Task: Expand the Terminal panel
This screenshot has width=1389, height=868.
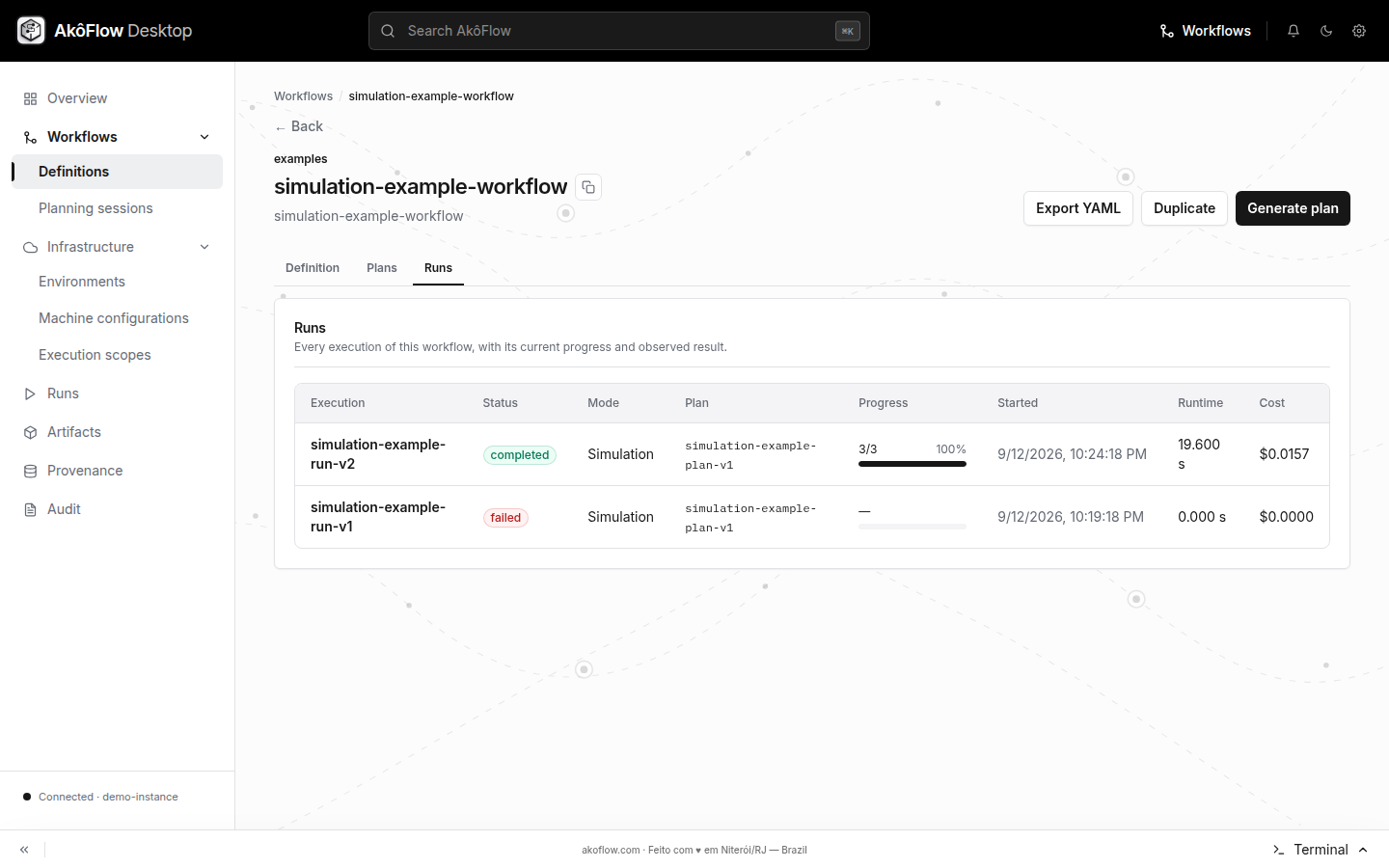Action: coord(1321,850)
